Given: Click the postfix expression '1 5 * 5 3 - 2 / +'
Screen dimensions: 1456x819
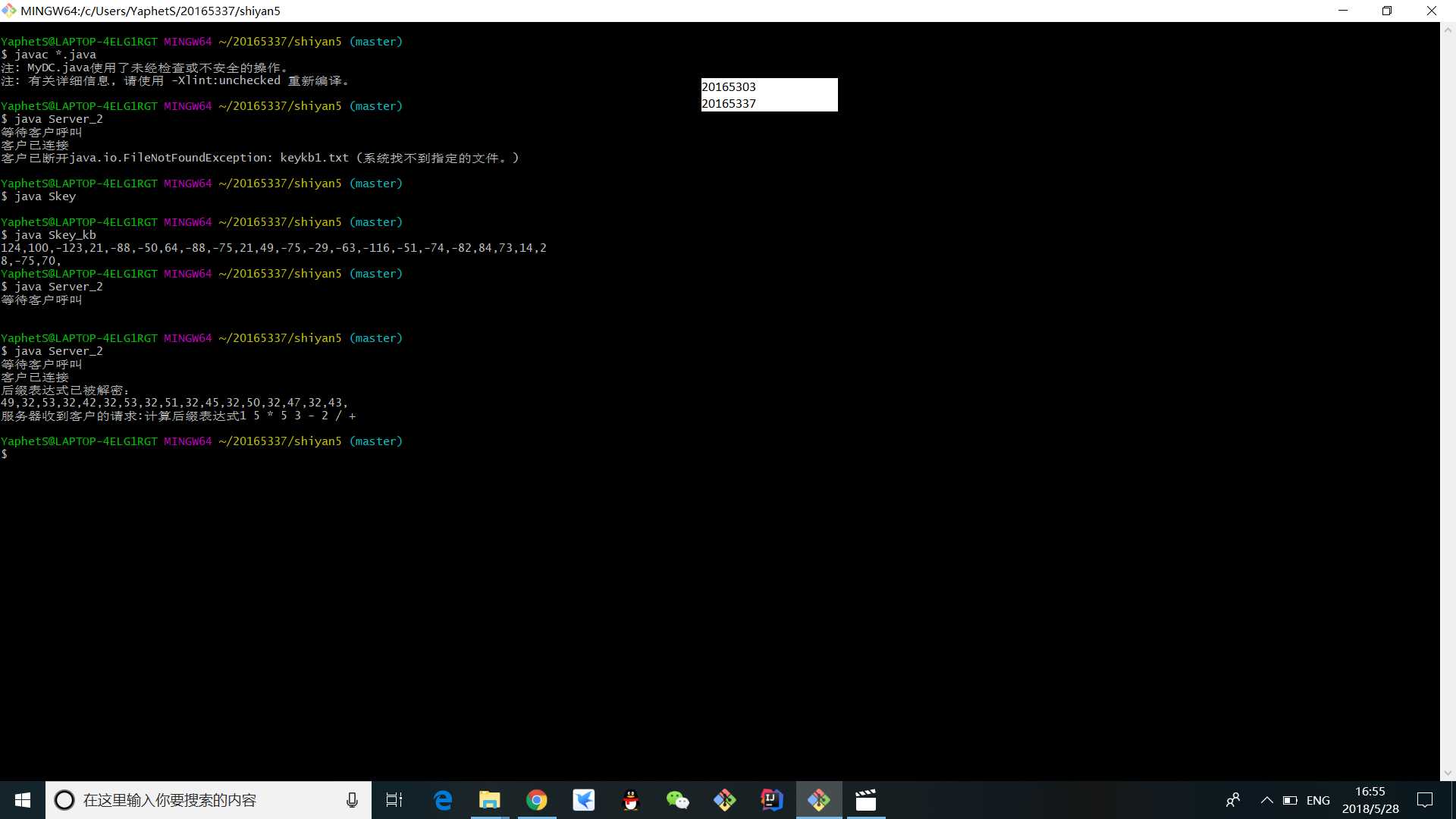Looking at the screenshot, I should tap(297, 416).
